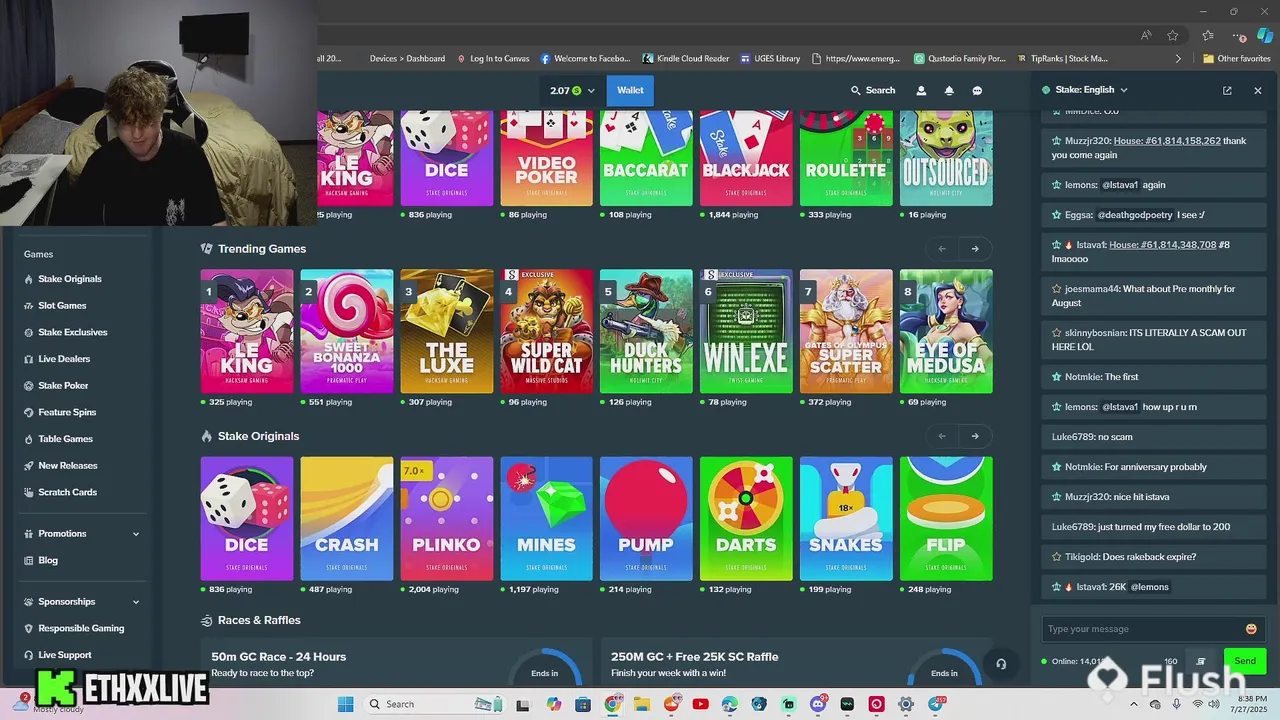1280x720 pixels.
Task: Show next Stake Originals page
Action: [975, 436]
